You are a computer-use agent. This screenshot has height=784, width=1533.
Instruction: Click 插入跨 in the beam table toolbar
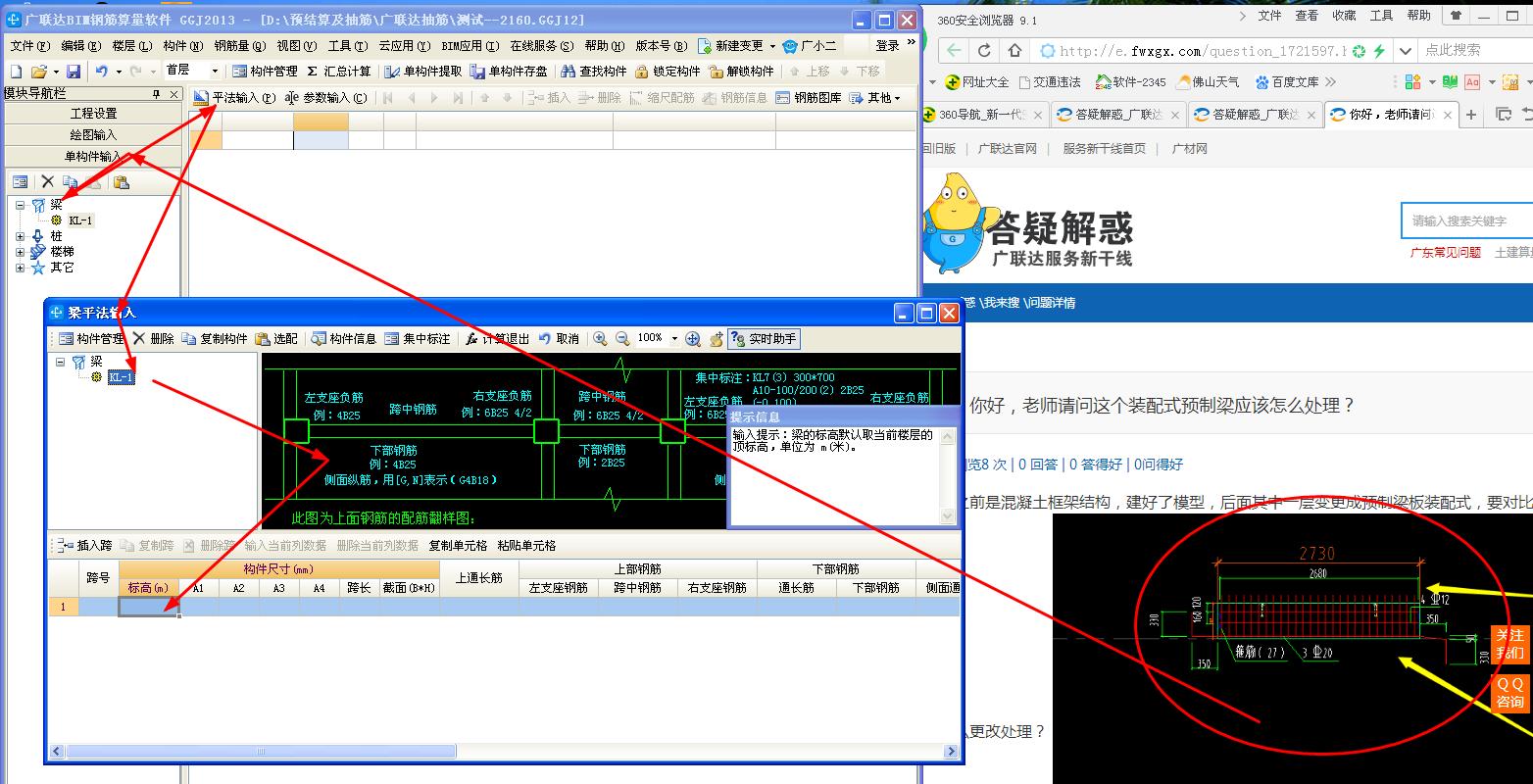(x=86, y=546)
